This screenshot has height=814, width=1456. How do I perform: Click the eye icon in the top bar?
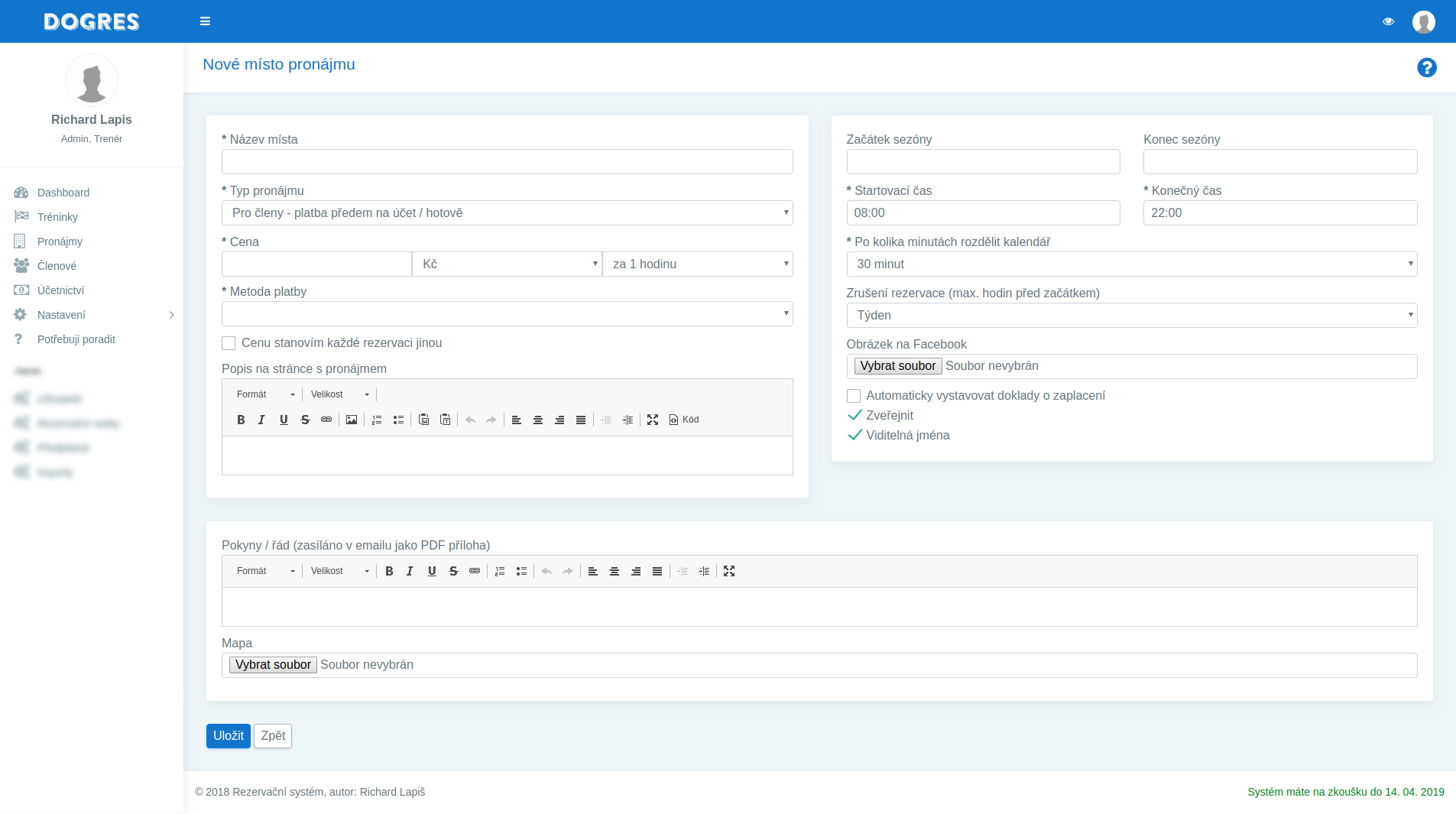(x=1388, y=21)
